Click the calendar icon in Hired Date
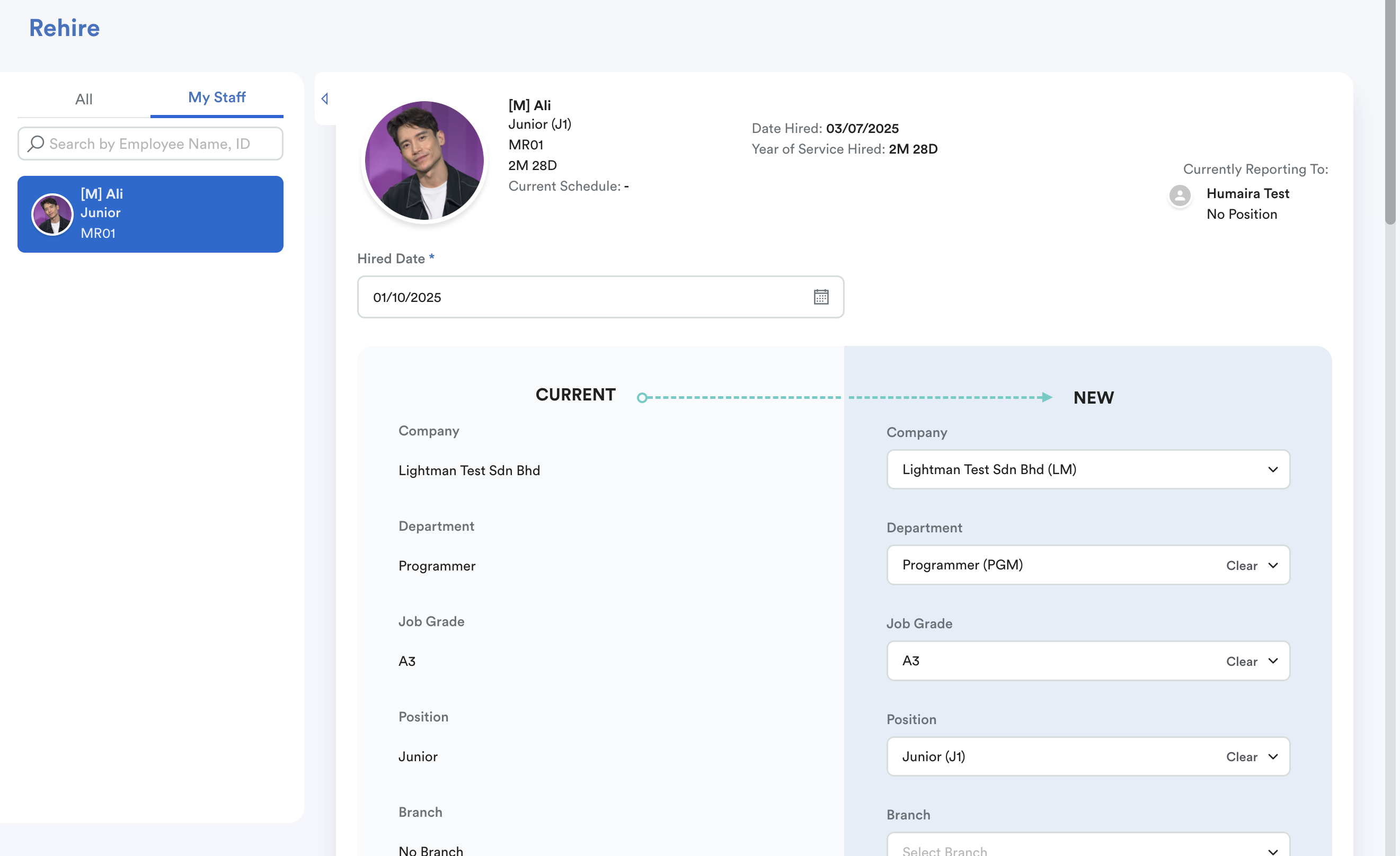 (820, 297)
